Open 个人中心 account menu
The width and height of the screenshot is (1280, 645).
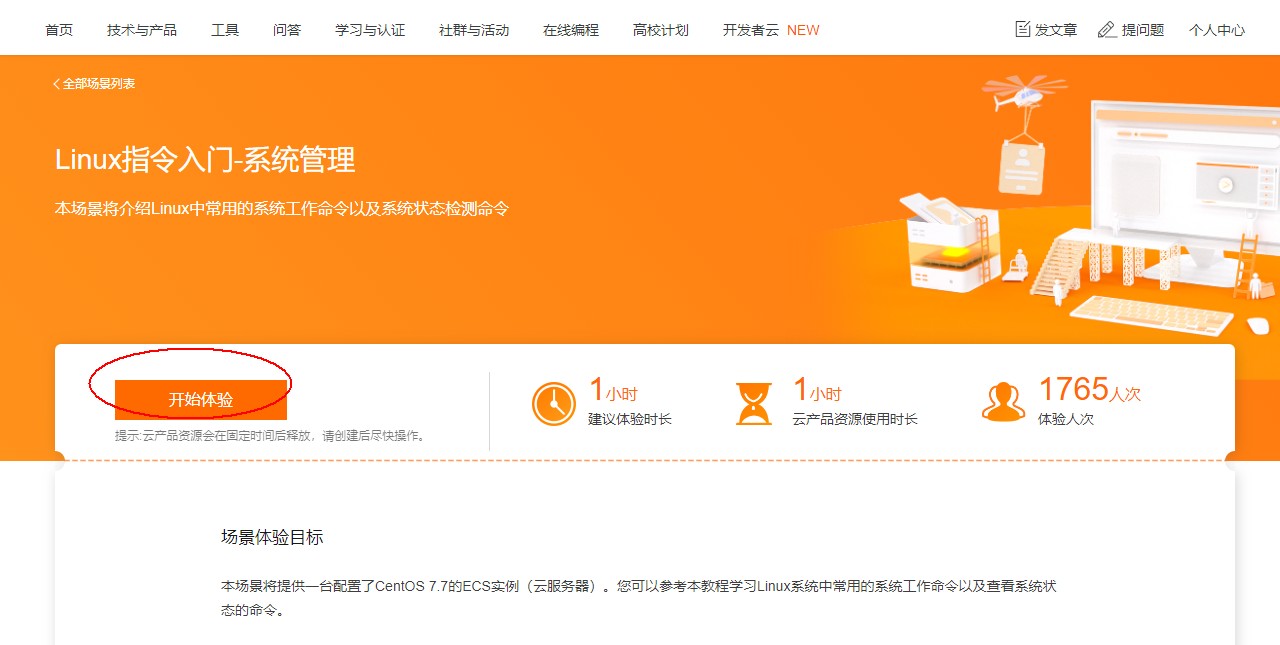pyautogui.click(x=1217, y=30)
